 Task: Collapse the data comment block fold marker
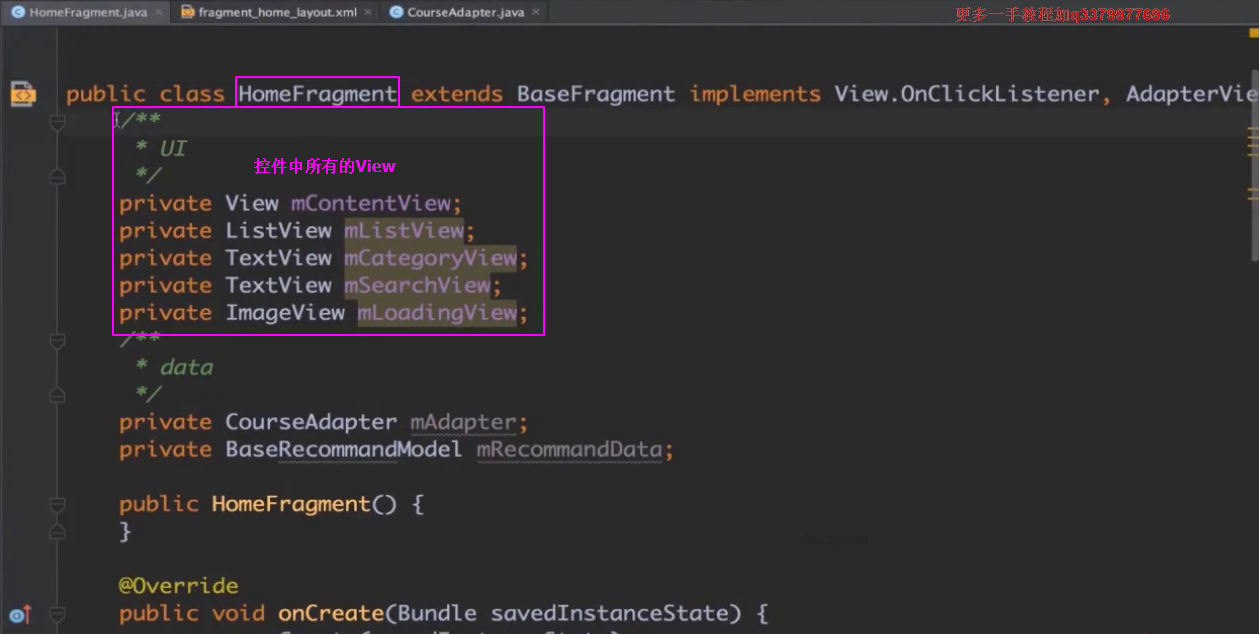point(57,341)
